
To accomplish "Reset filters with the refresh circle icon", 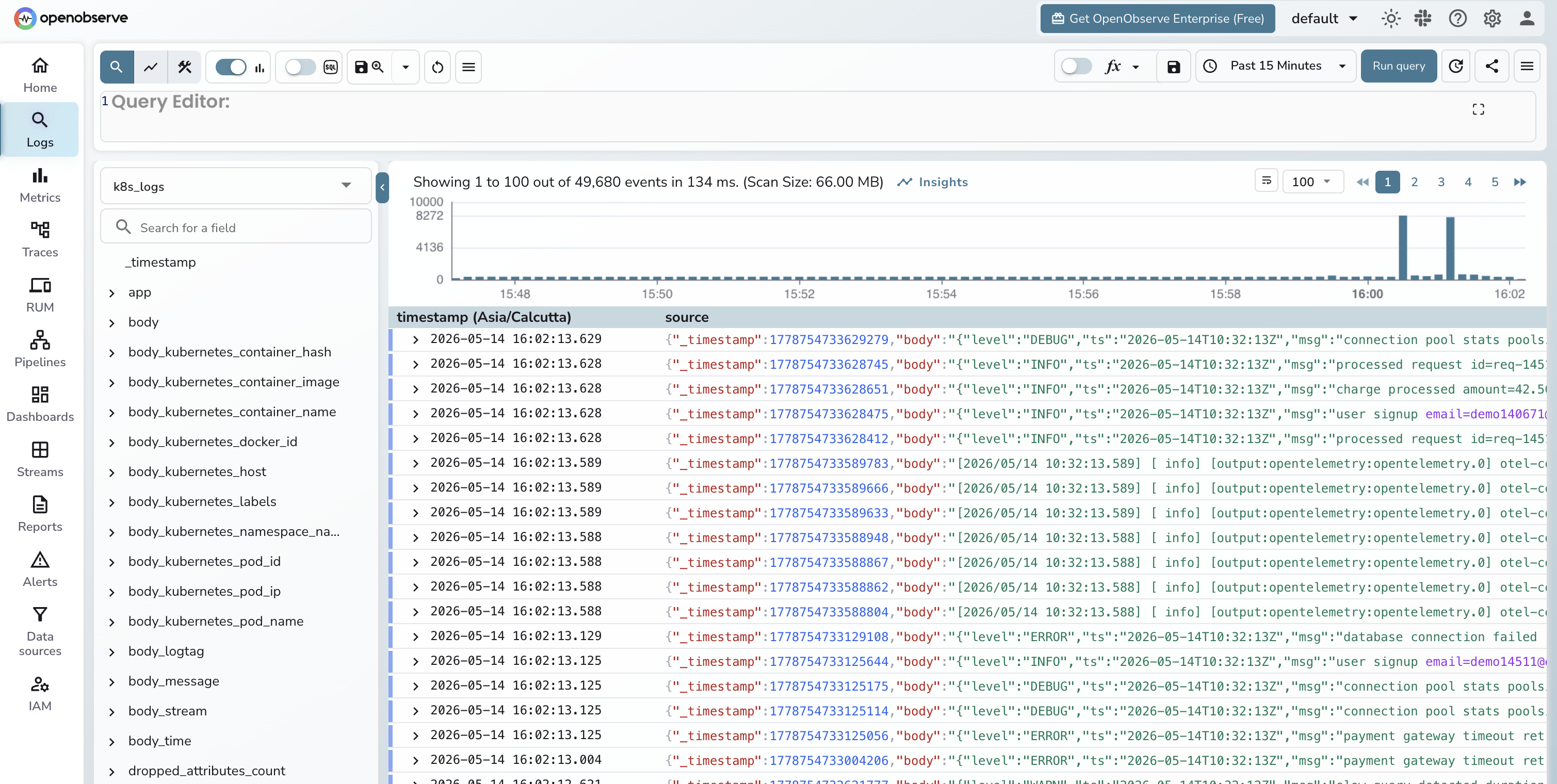I will tap(437, 67).
